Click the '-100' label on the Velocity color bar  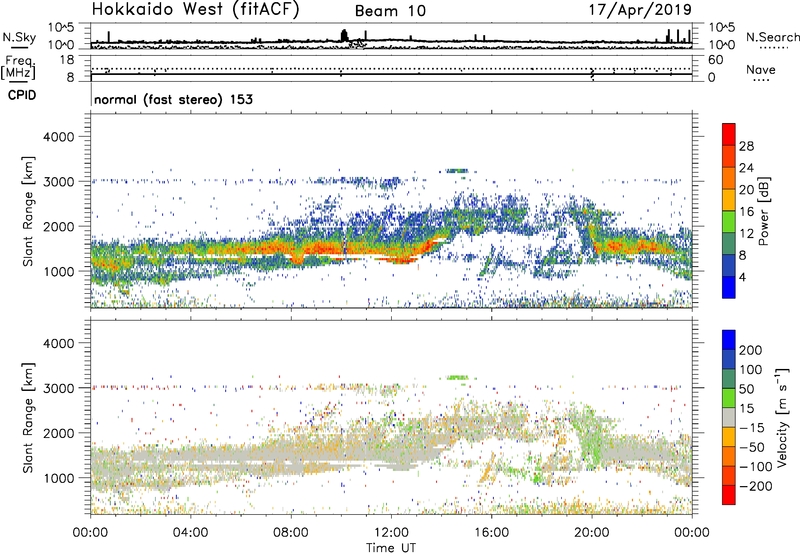coord(756,467)
